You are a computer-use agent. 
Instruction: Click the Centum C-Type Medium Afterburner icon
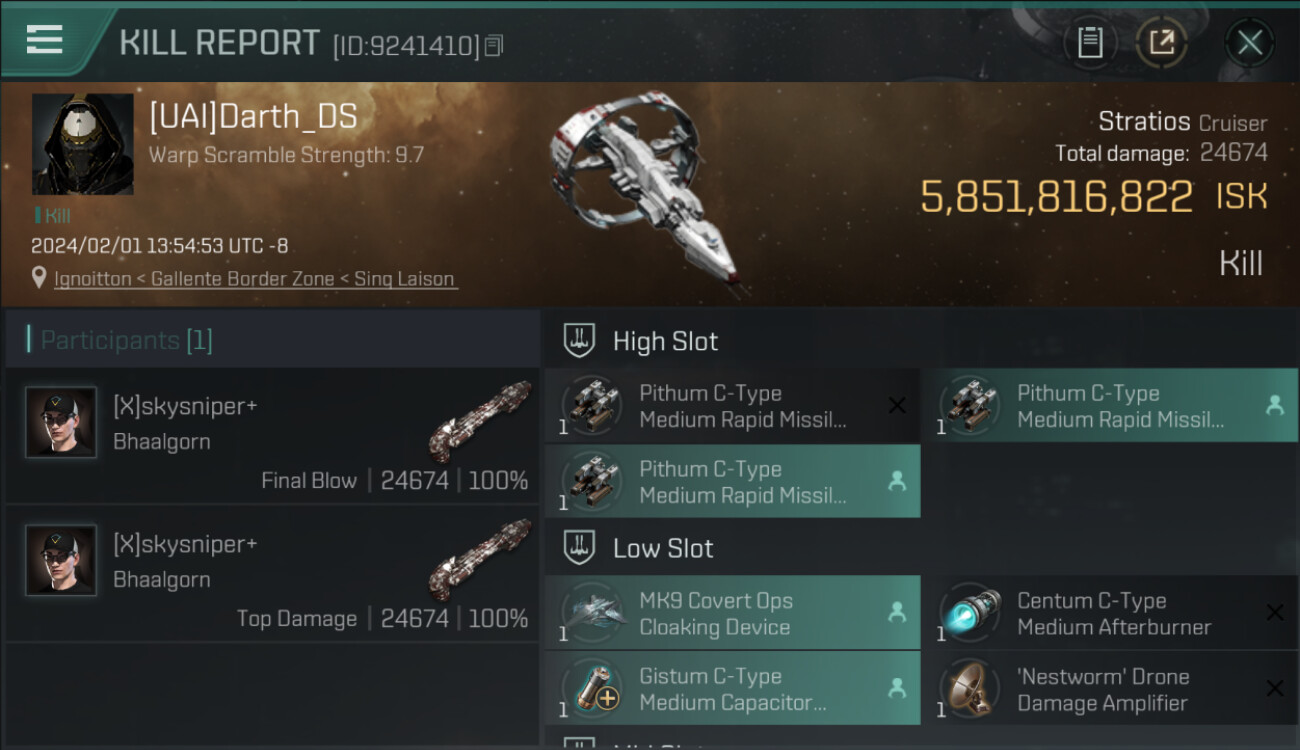(x=970, y=613)
